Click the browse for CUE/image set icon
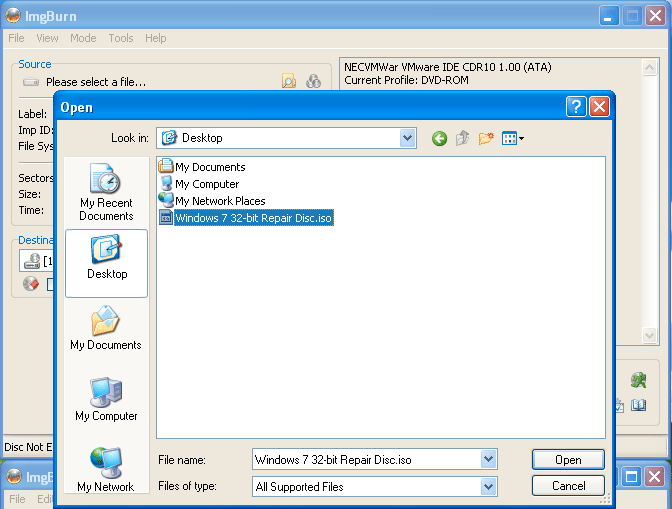 tap(313, 81)
